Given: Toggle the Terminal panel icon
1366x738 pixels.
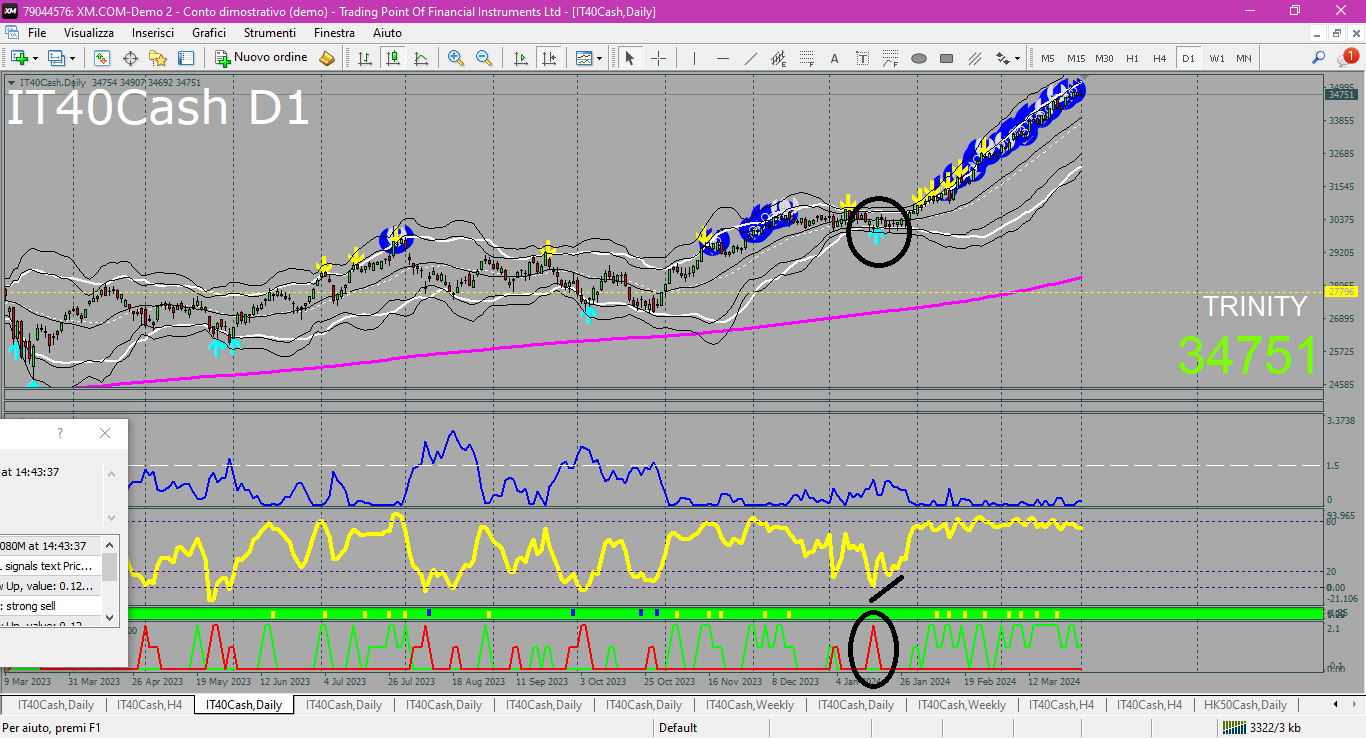Looking at the screenshot, I should coord(186,58).
